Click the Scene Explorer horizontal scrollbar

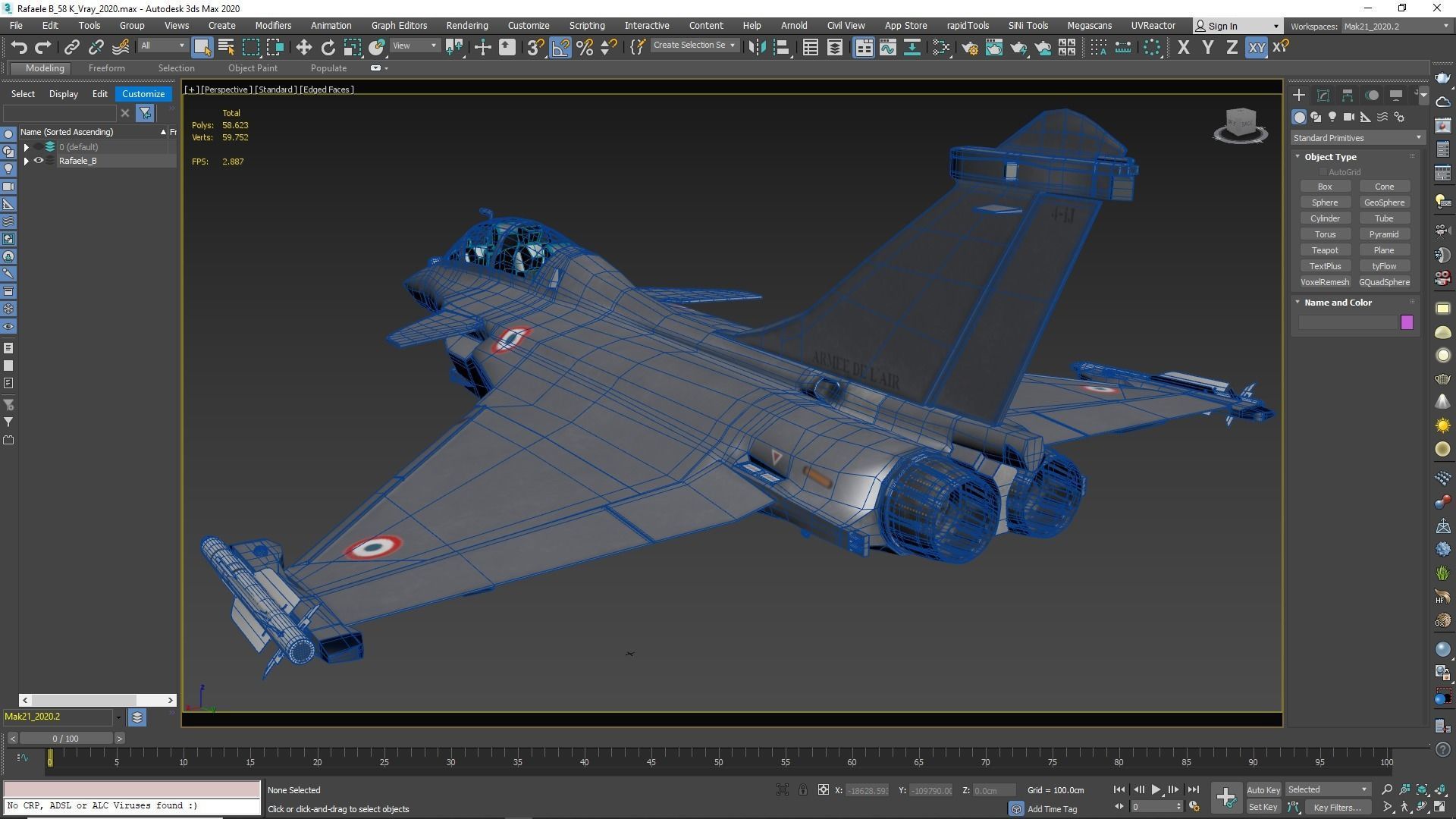pyautogui.click(x=98, y=700)
